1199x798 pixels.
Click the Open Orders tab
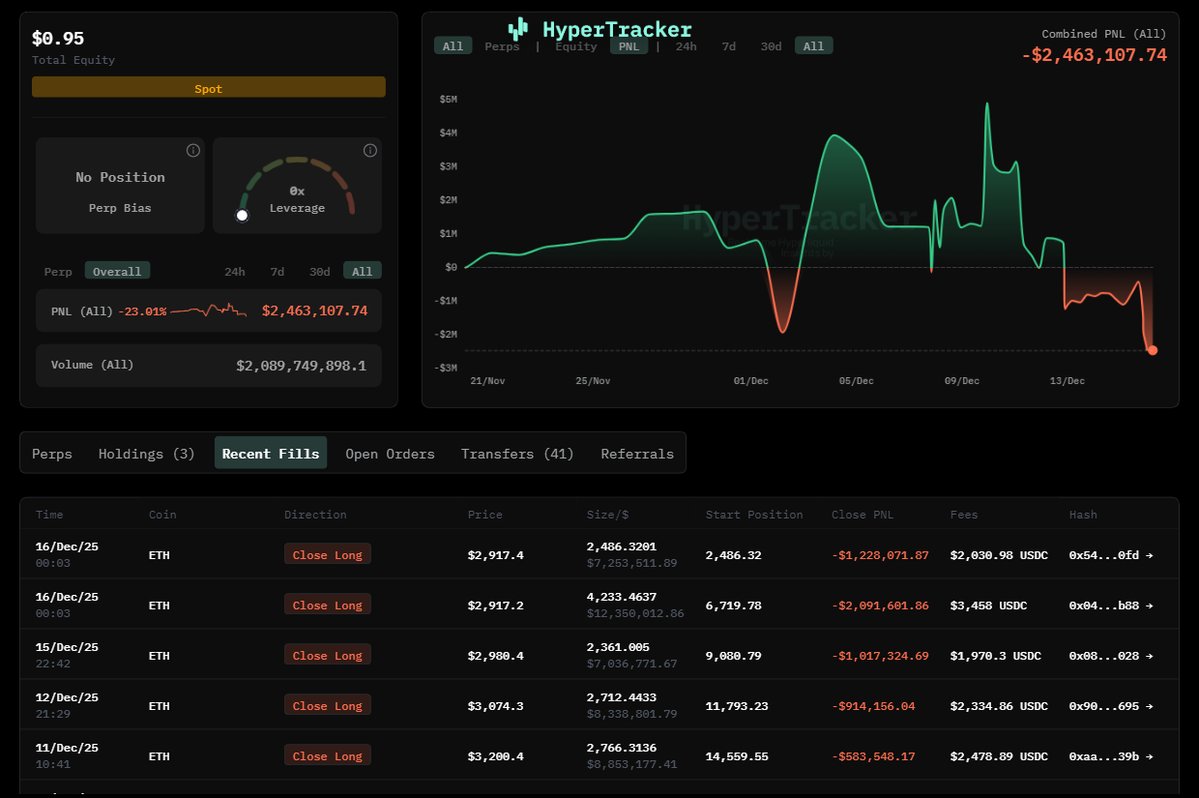point(390,454)
